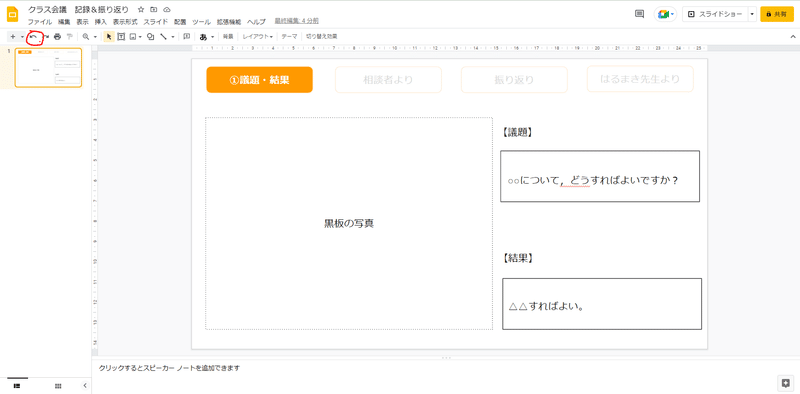Open the ツール menu
Screen dimensions: 800x394
click(202, 22)
